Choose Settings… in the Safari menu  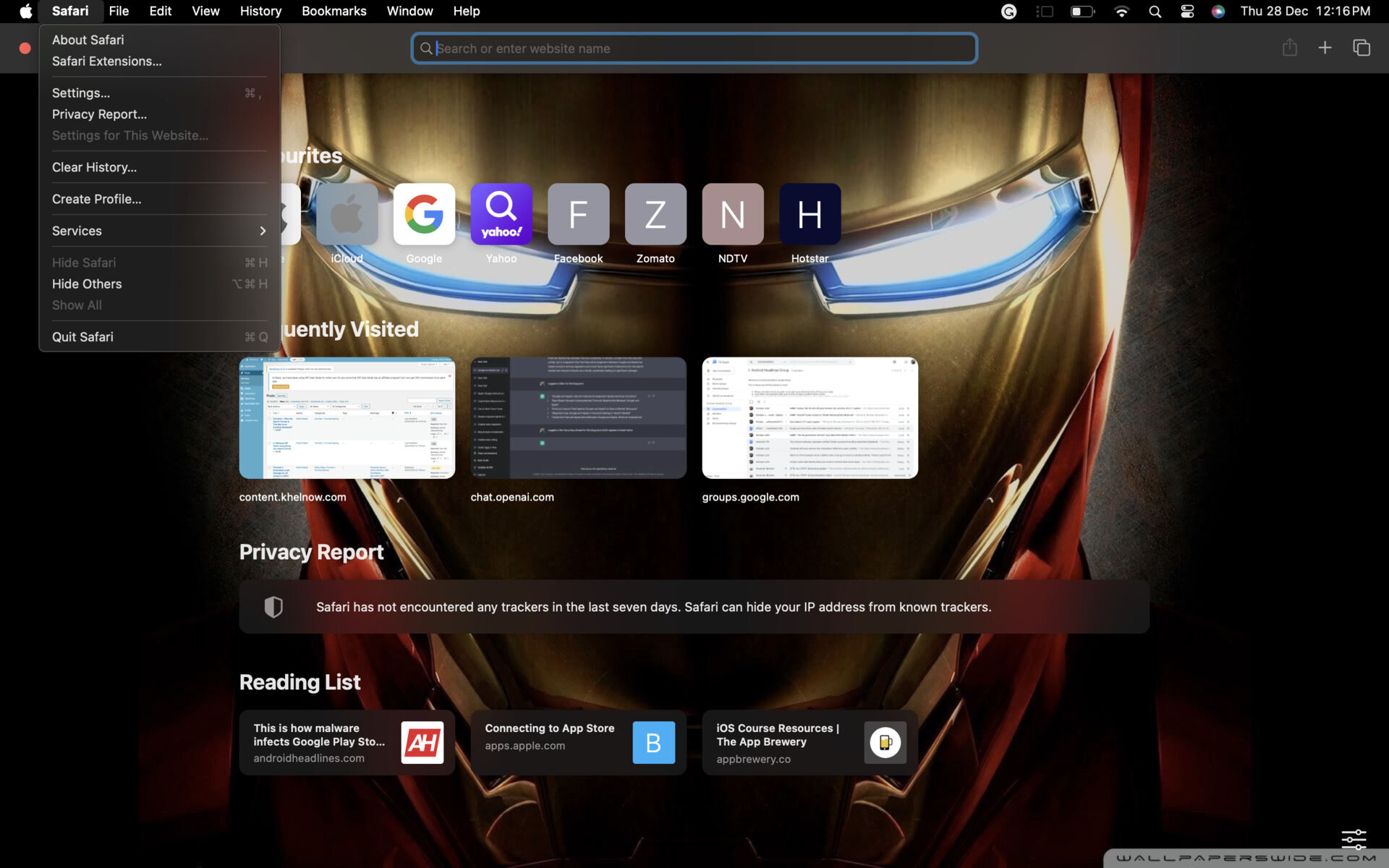tap(81, 93)
